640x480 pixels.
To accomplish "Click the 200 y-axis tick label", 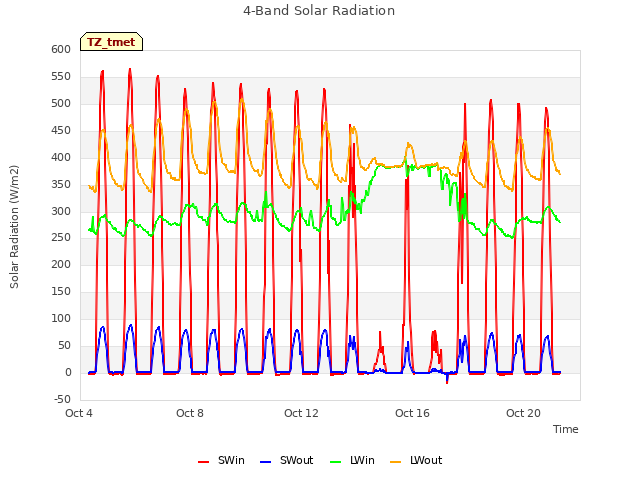I will click(x=61, y=264).
